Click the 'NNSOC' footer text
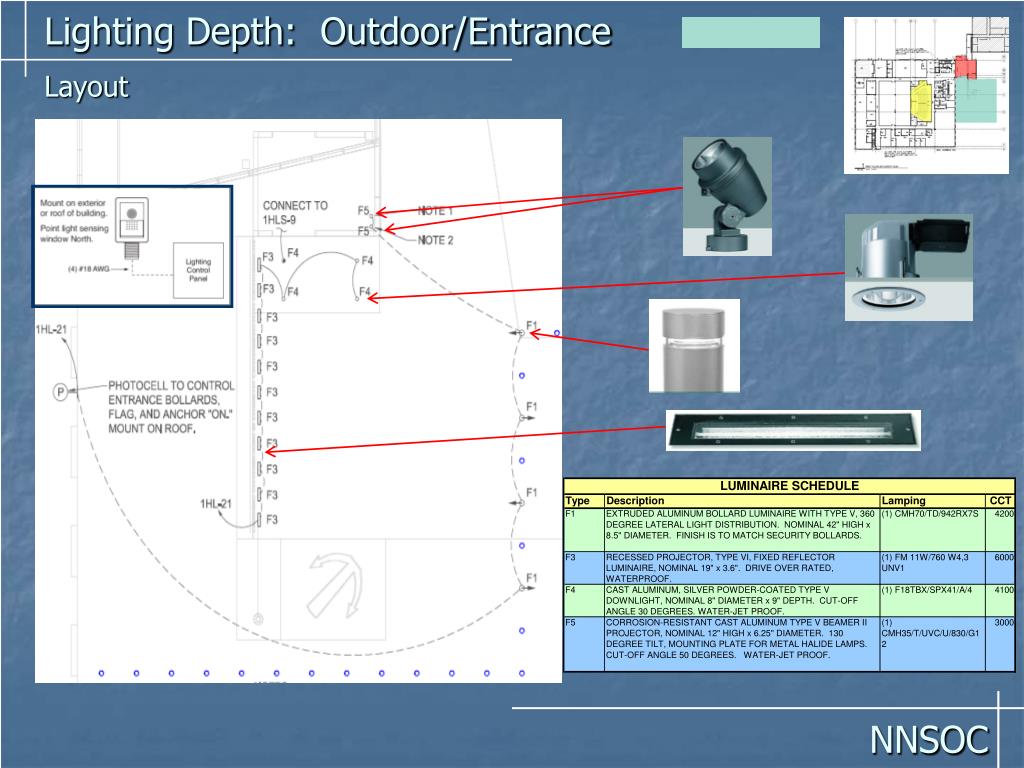The height and width of the screenshot is (768, 1024). 929,740
